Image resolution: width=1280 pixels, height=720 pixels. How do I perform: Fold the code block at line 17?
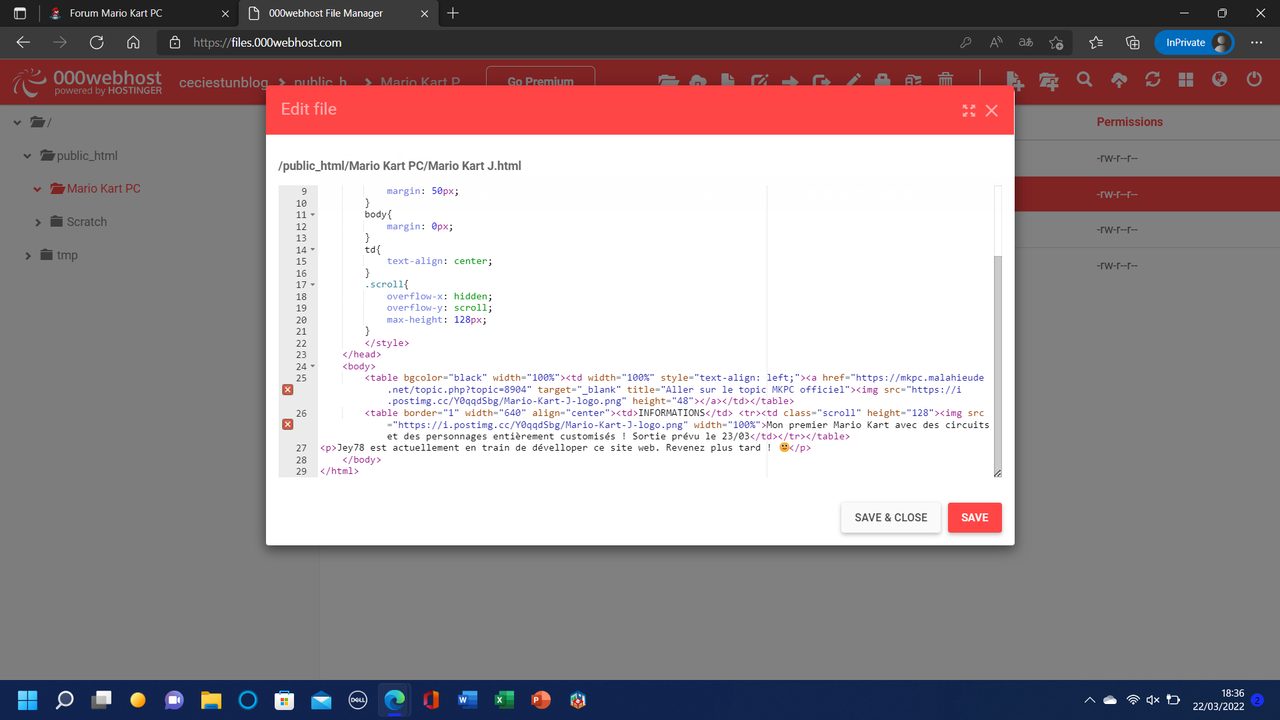click(313, 285)
